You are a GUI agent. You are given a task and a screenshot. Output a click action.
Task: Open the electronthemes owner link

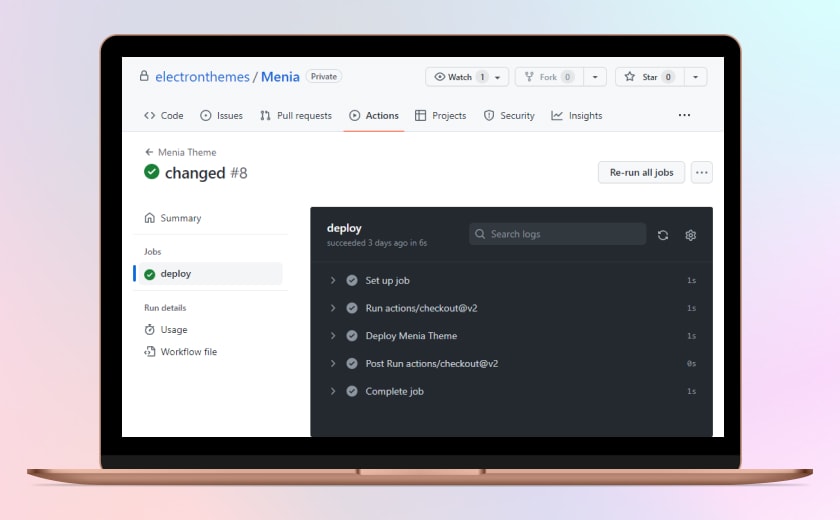click(x=202, y=77)
